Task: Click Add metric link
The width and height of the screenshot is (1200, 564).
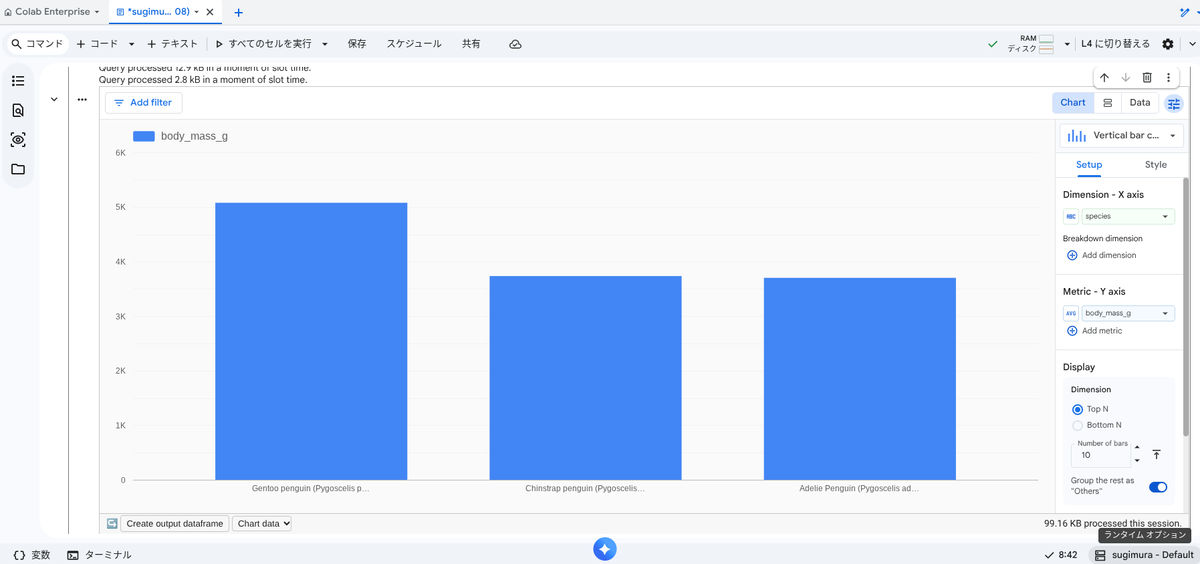Action: tap(1094, 330)
